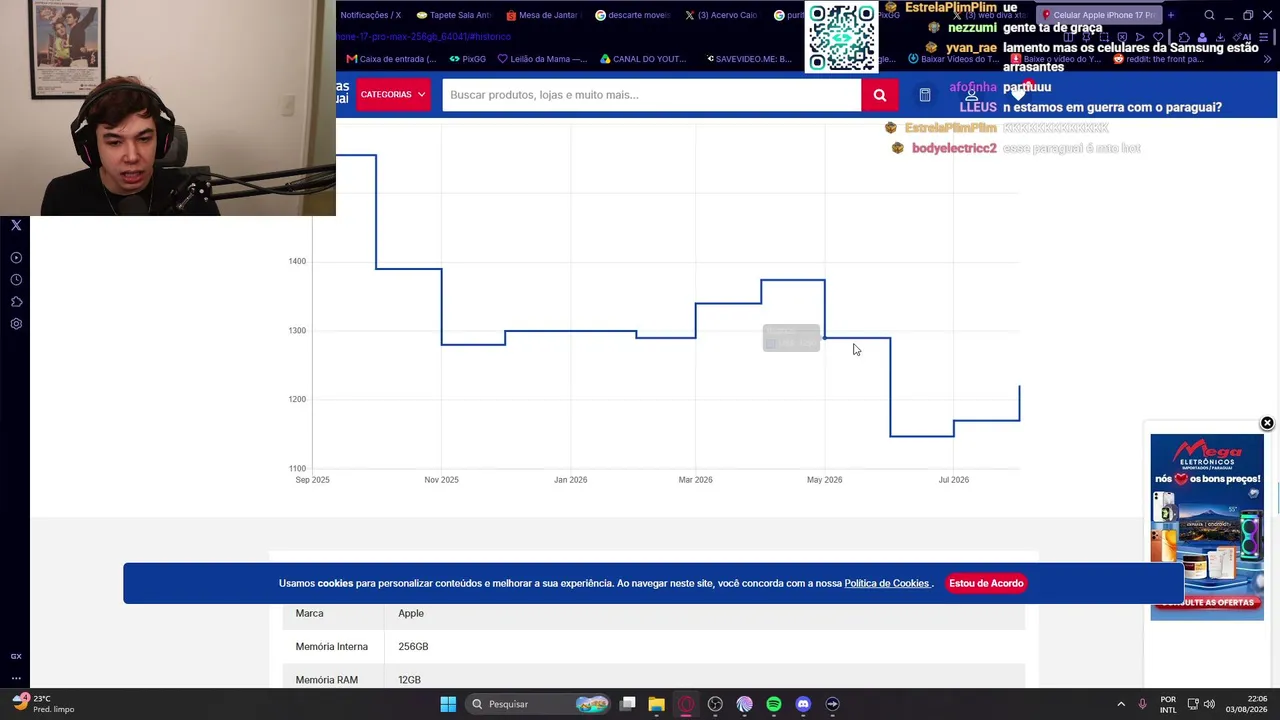
Task: Open OBS Studio from taskbar
Action: click(715, 704)
